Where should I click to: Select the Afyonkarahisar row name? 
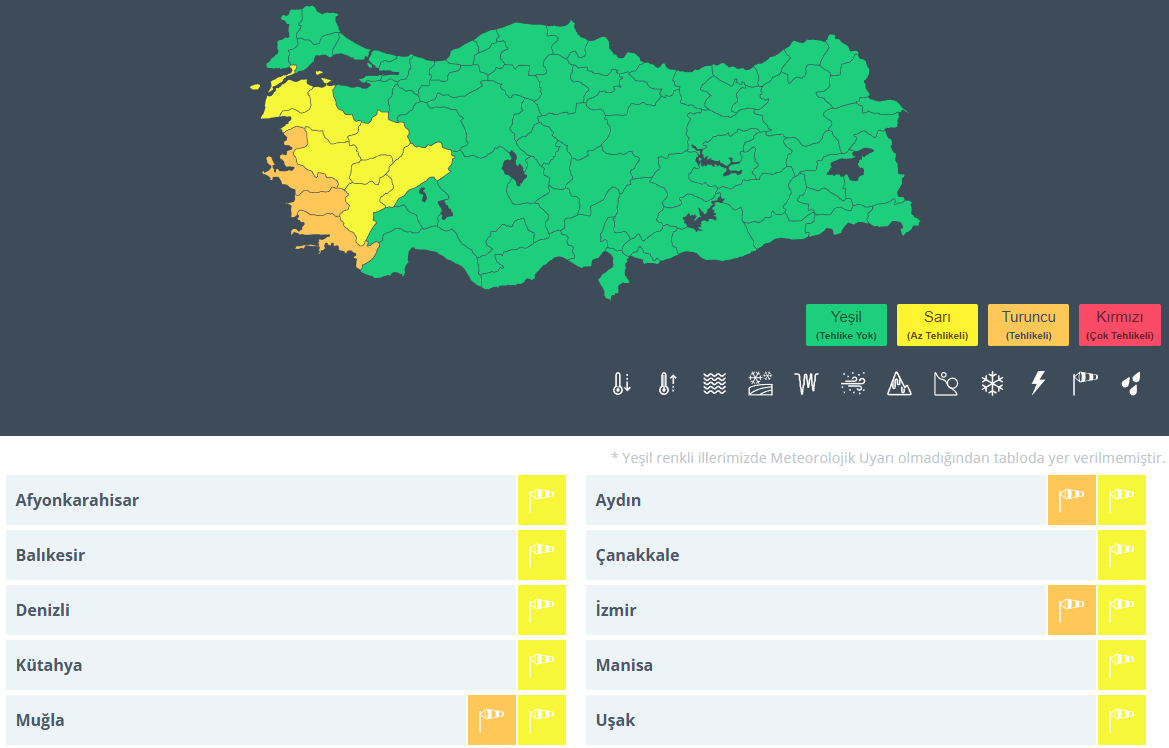click(x=77, y=500)
